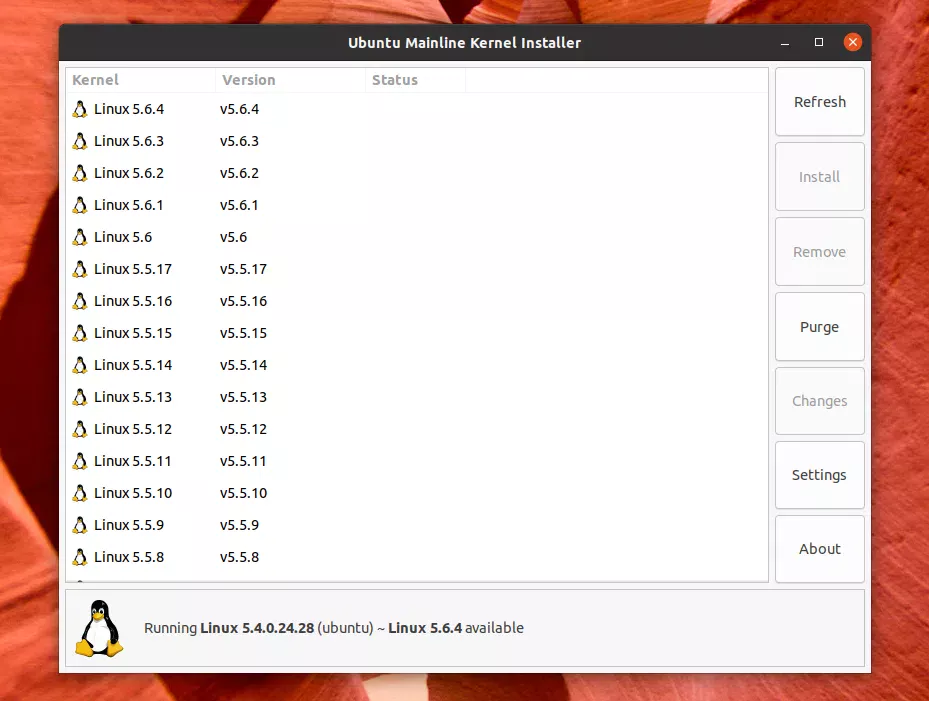The height and width of the screenshot is (701, 929).
Task: Click the Status column header
Action: coord(415,80)
